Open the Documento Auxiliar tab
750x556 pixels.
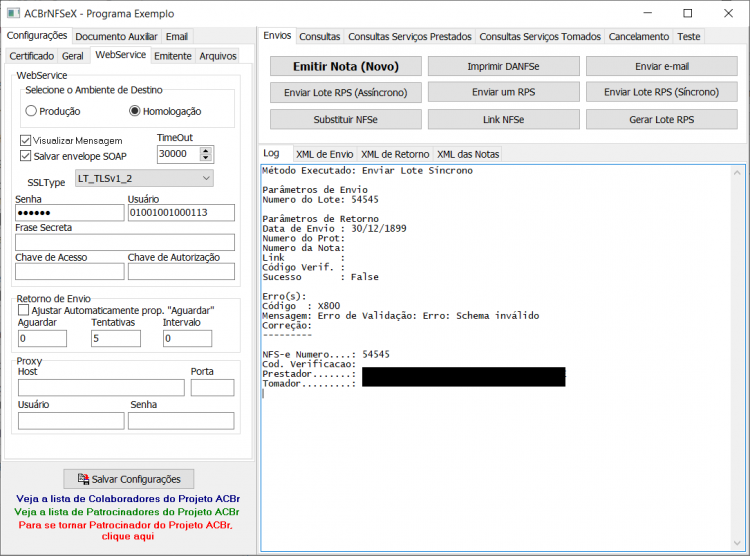[116, 37]
